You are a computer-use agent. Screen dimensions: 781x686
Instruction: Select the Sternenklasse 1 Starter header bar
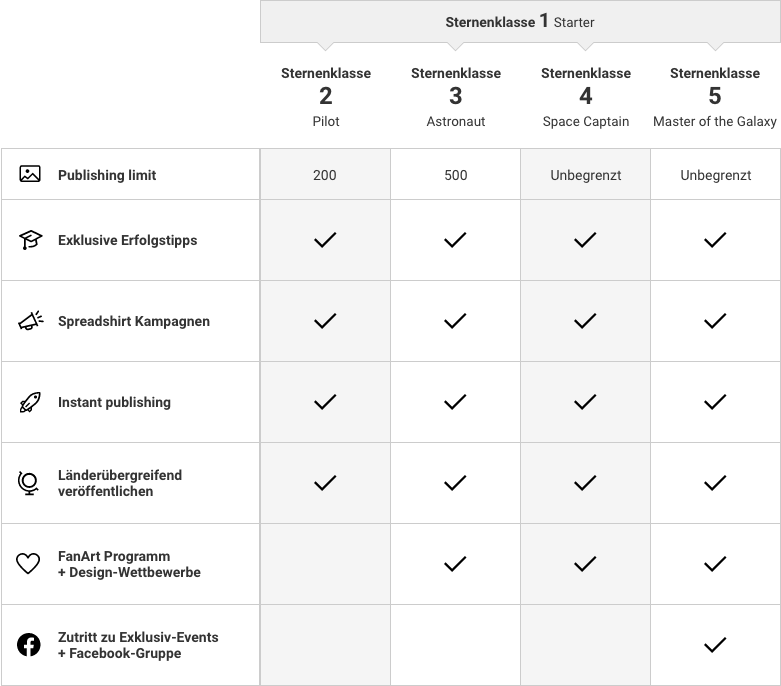click(x=520, y=21)
